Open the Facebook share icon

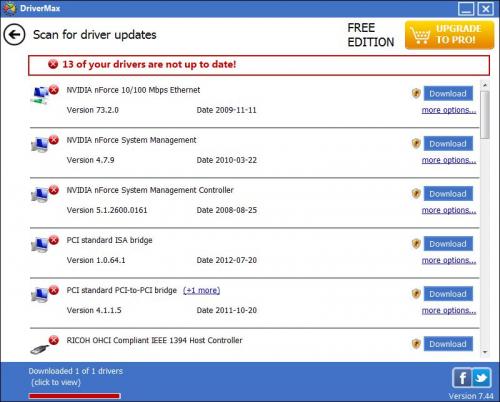[x=462, y=378]
